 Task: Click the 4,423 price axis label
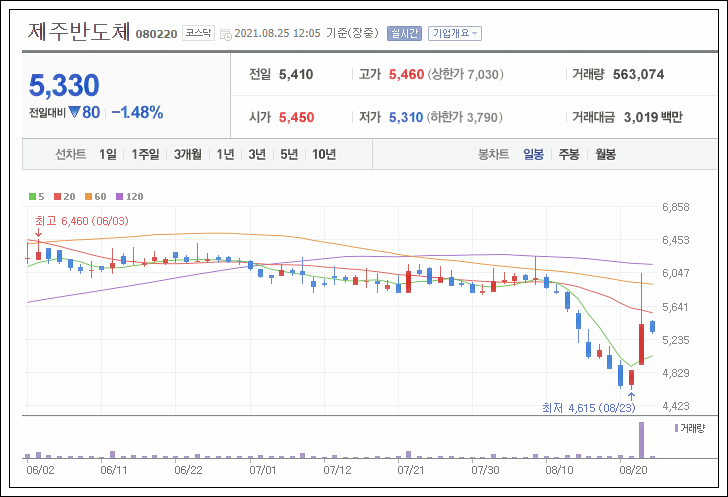(676, 406)
